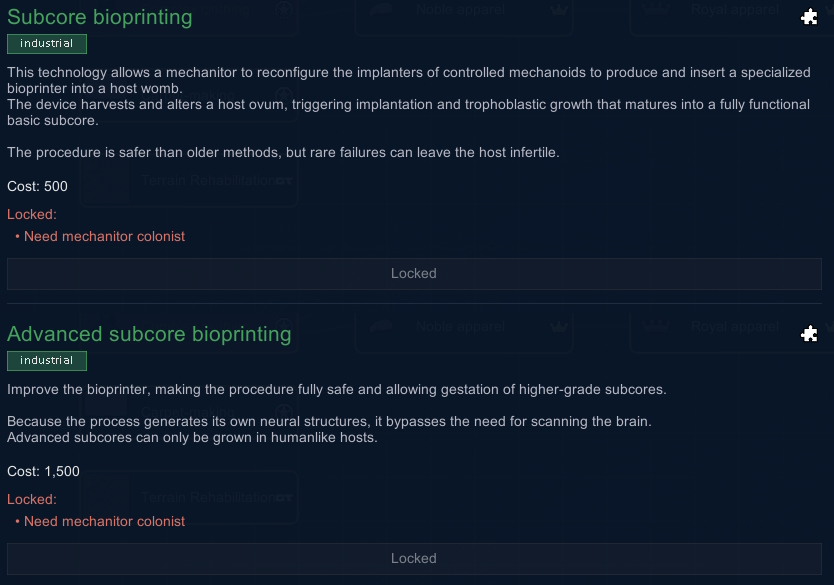834x585 pixels.
Task: Click faded crown icon next to top Noble apparel
Action: tap(559, 10)
